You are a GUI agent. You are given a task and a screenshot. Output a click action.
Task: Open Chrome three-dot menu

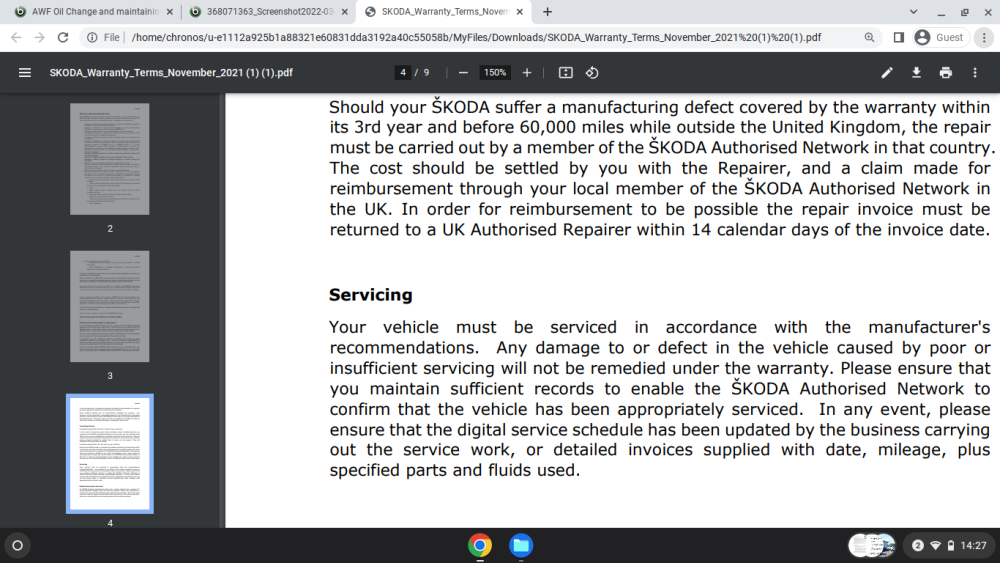[984, 38]
